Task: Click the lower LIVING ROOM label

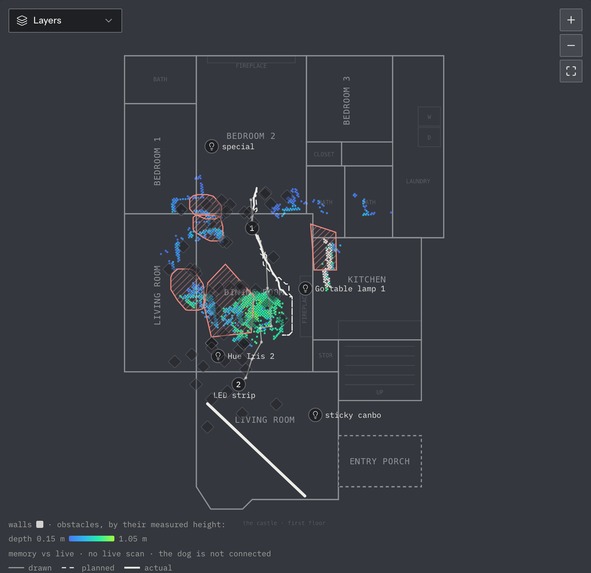Action: click(x=265, y=420)
